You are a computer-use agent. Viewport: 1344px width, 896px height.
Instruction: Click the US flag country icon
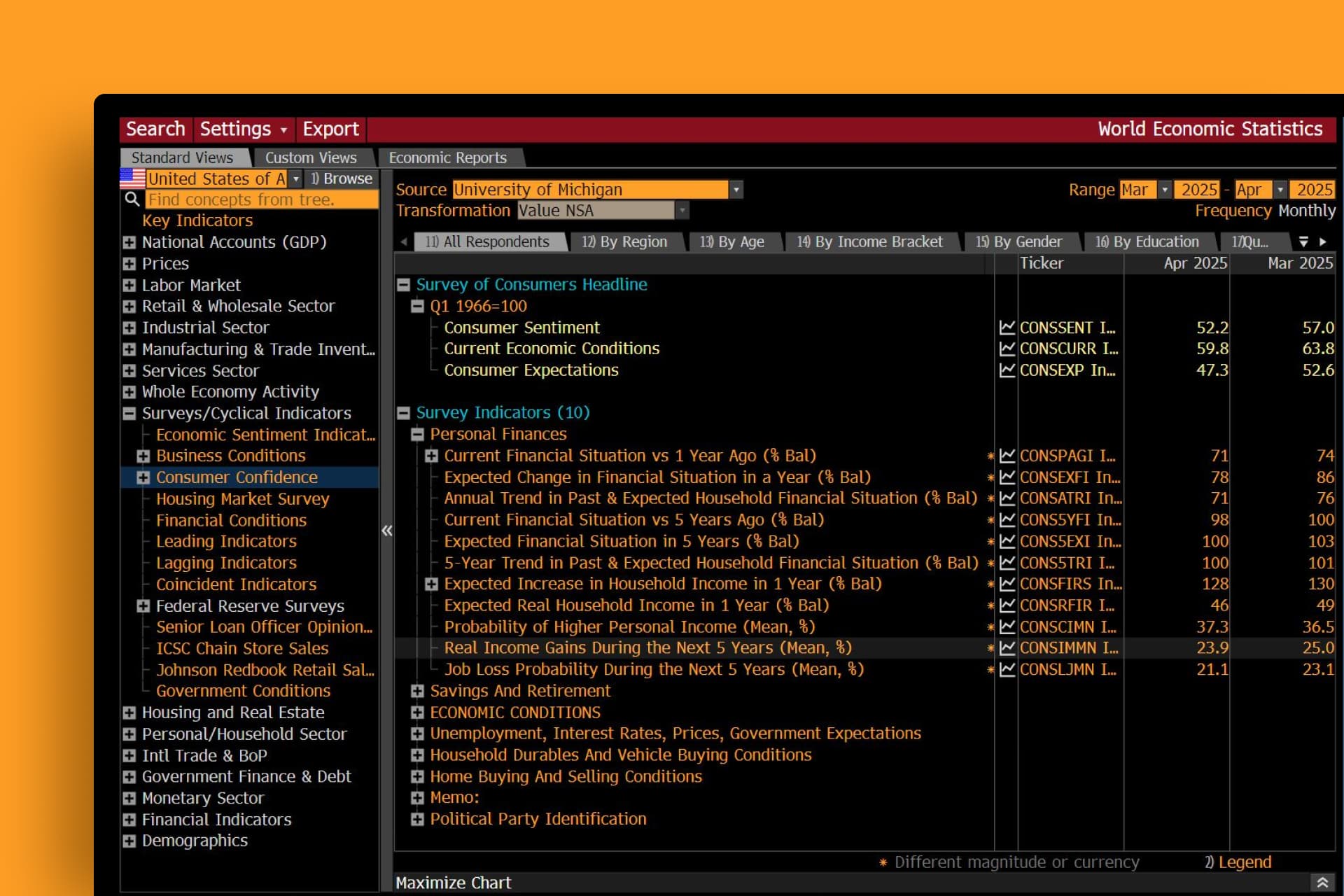[x=132, y=178]
